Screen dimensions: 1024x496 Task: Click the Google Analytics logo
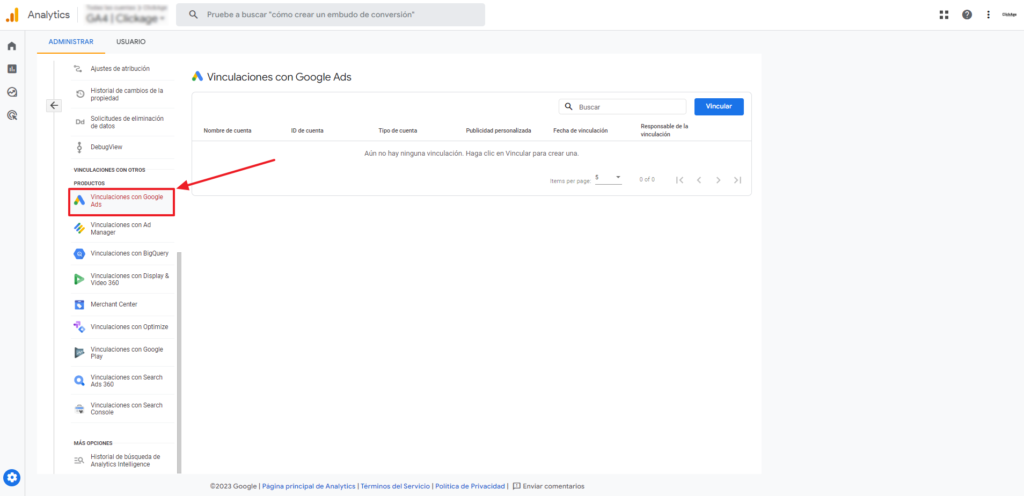(x=12, y=14)
